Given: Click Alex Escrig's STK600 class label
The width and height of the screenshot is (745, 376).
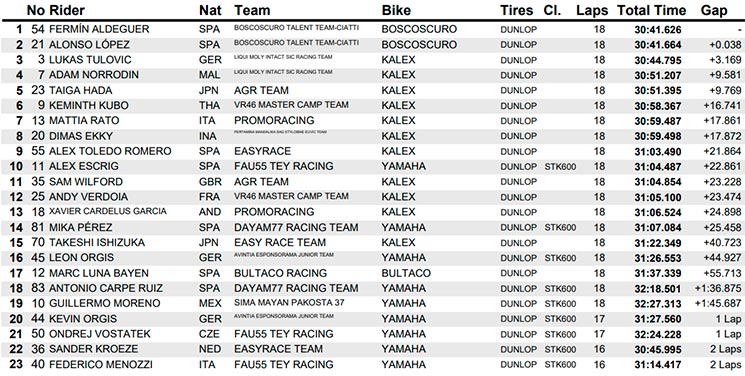Looking at the screenshot, I should [x=560, y=167].
